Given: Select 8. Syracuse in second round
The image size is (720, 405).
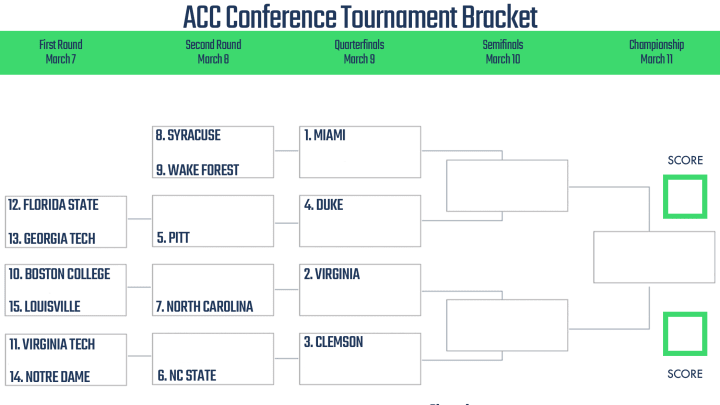Looking at the screenshot, I should coord(188,135).
